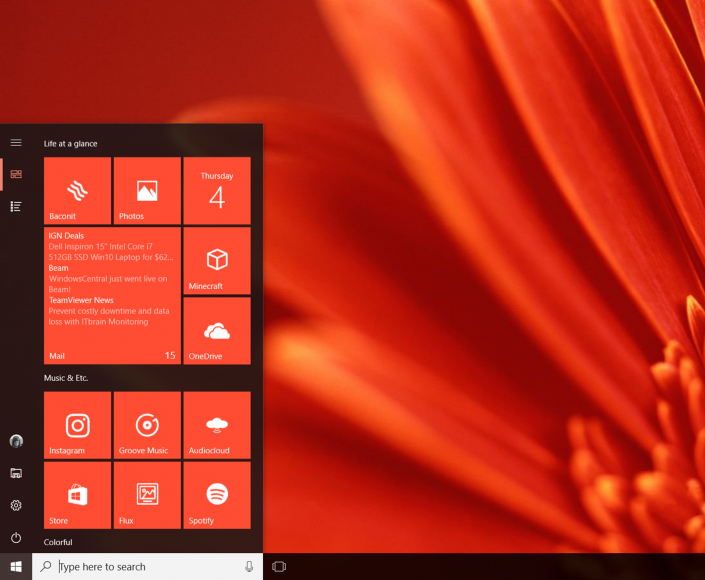Open the Audiocloud tile

tap(217, 425)
